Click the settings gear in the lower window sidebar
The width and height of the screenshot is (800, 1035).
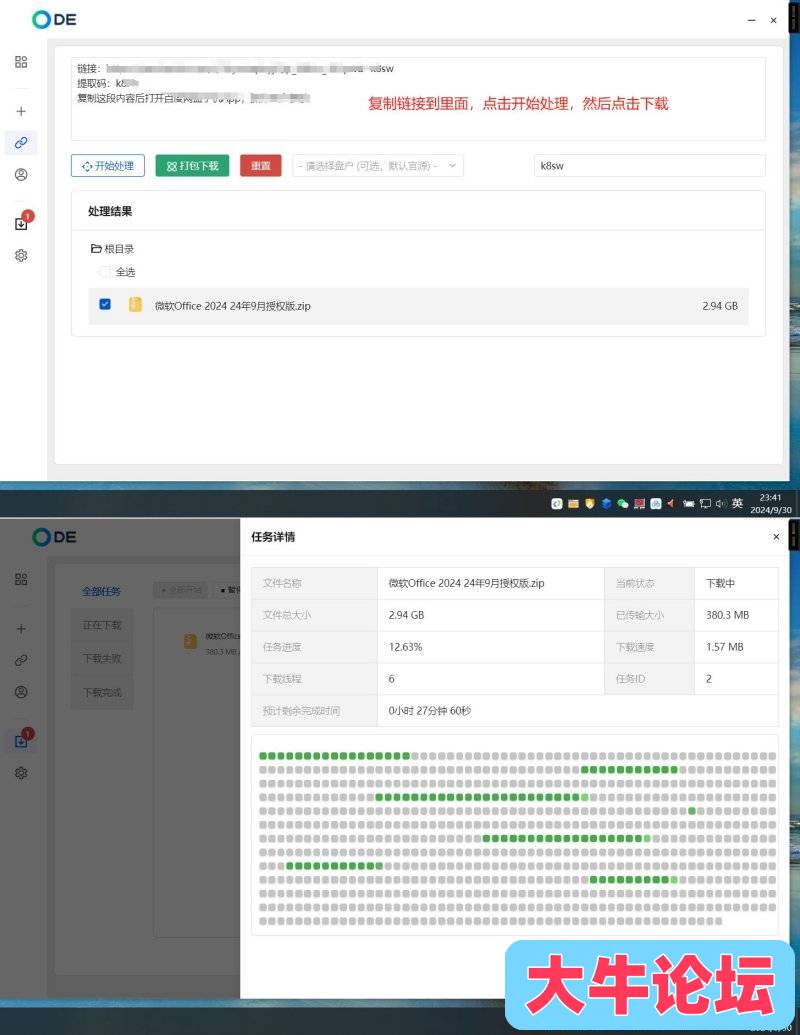click(21, 773)
